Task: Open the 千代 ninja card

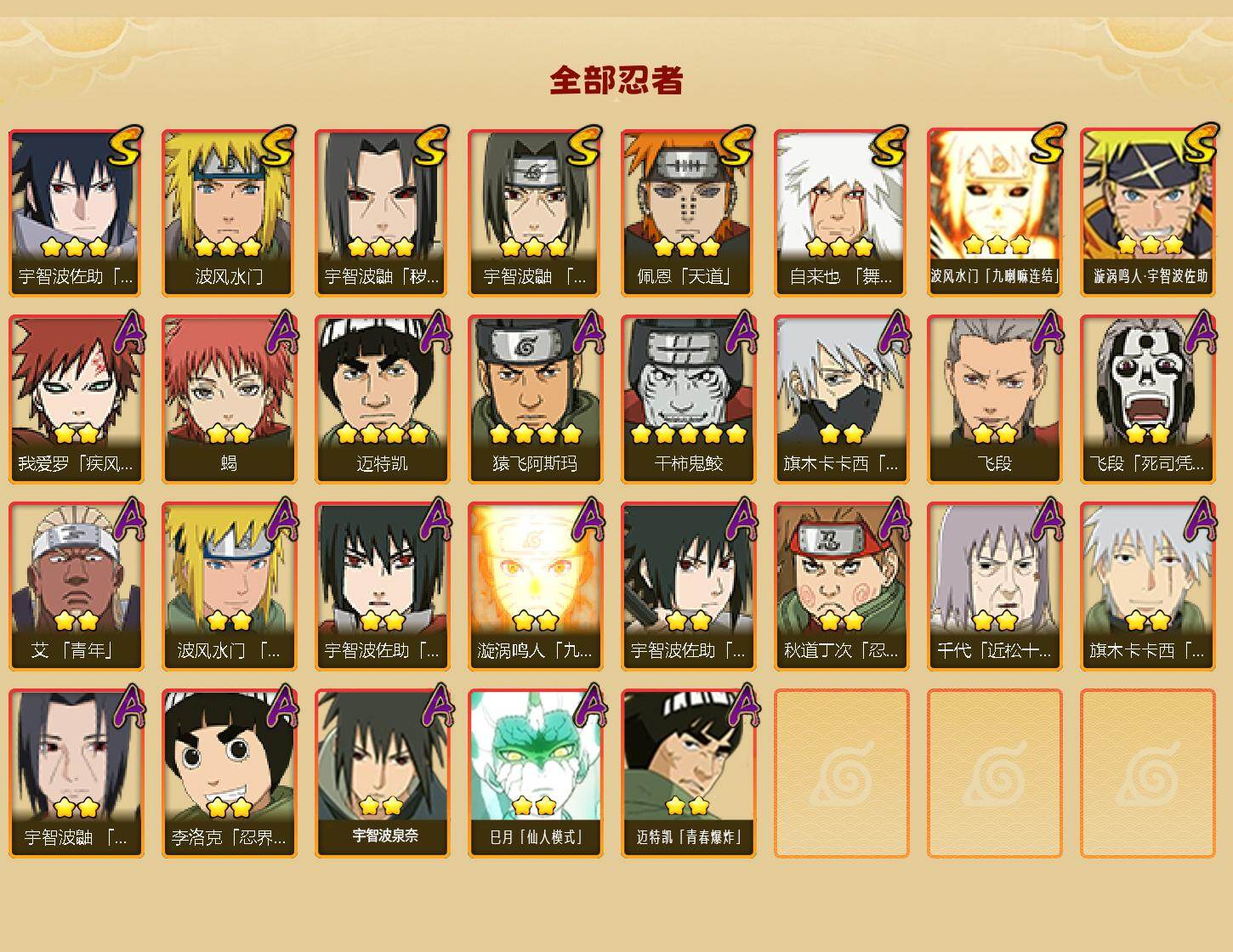Action: click(994, 586)
